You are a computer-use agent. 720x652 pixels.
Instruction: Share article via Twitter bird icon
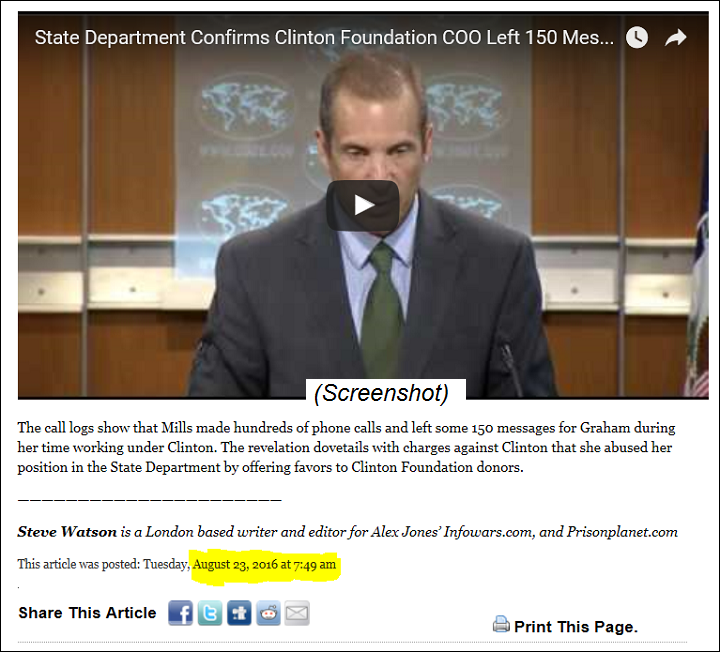tap(210, 613)
